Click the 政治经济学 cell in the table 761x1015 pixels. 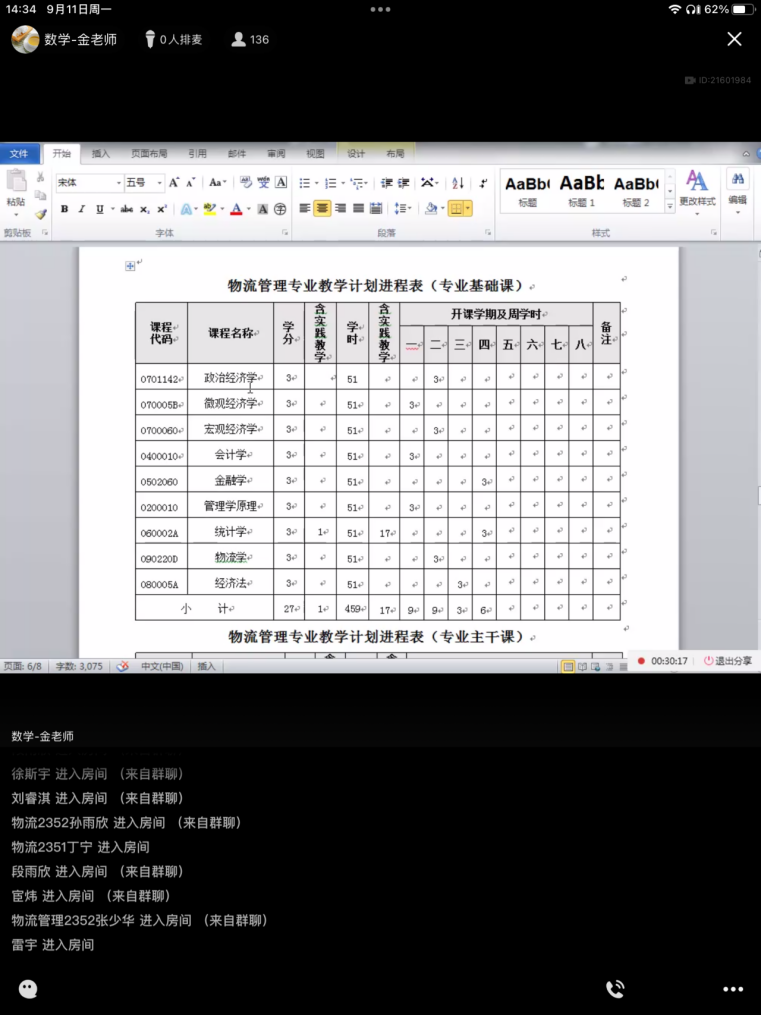click(230, 378)
